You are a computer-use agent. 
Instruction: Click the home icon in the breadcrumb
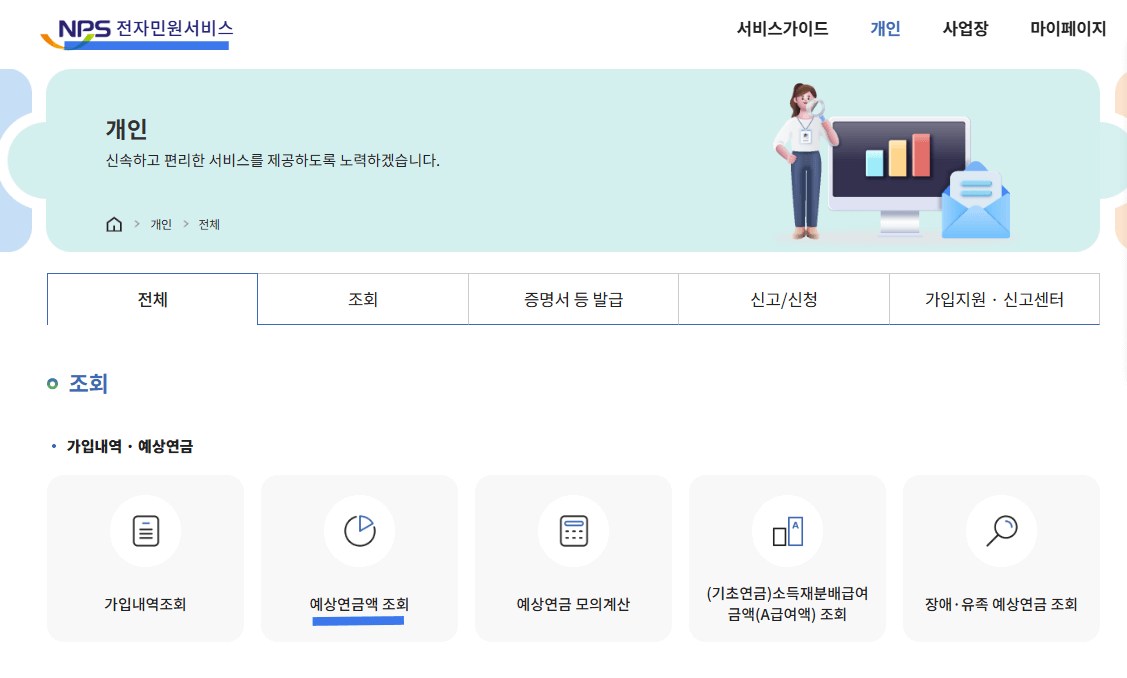[114, 224]
